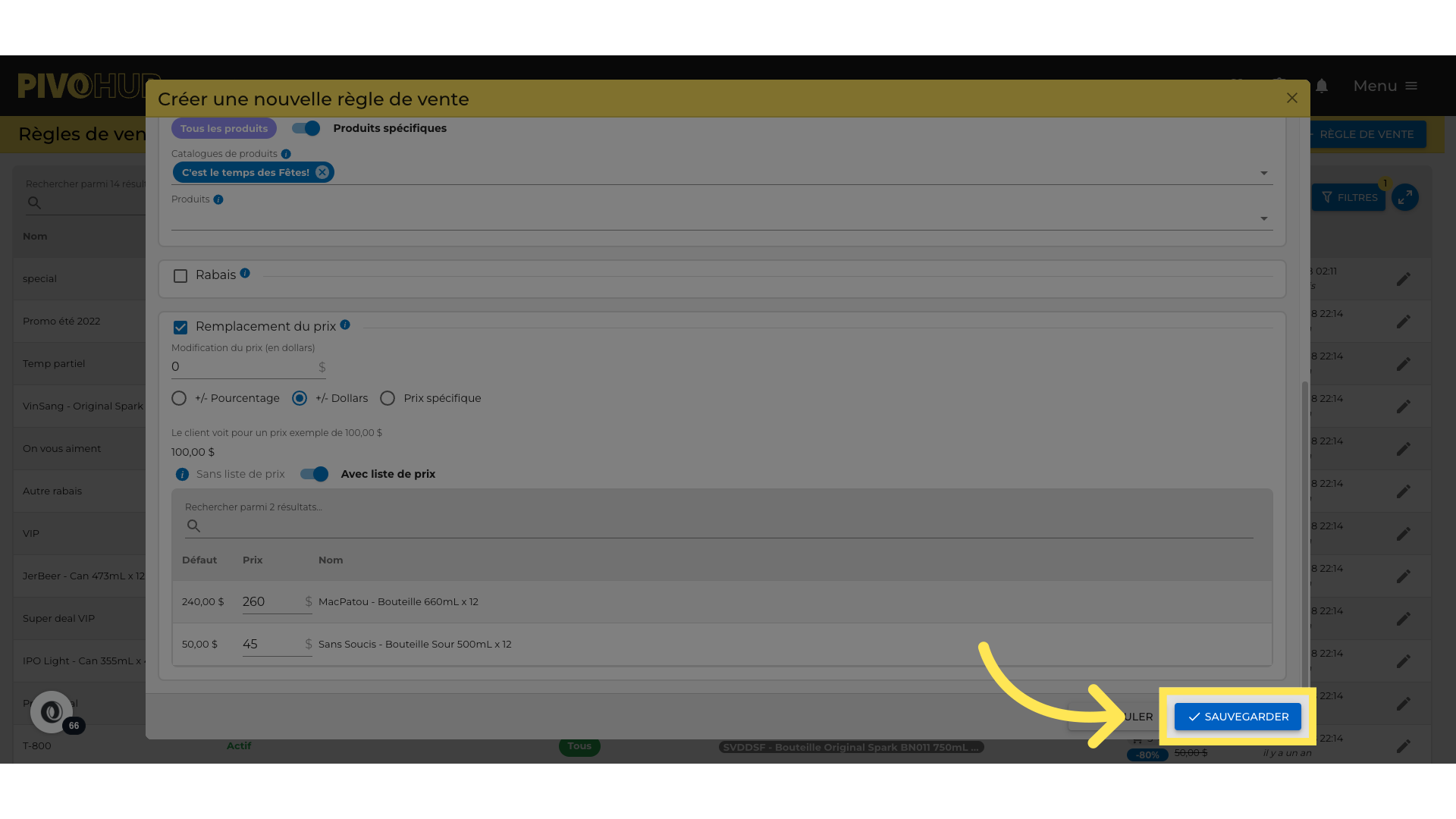Open the main Menu
Viewport: 1456px width, 819px height.
[1385, 86]
